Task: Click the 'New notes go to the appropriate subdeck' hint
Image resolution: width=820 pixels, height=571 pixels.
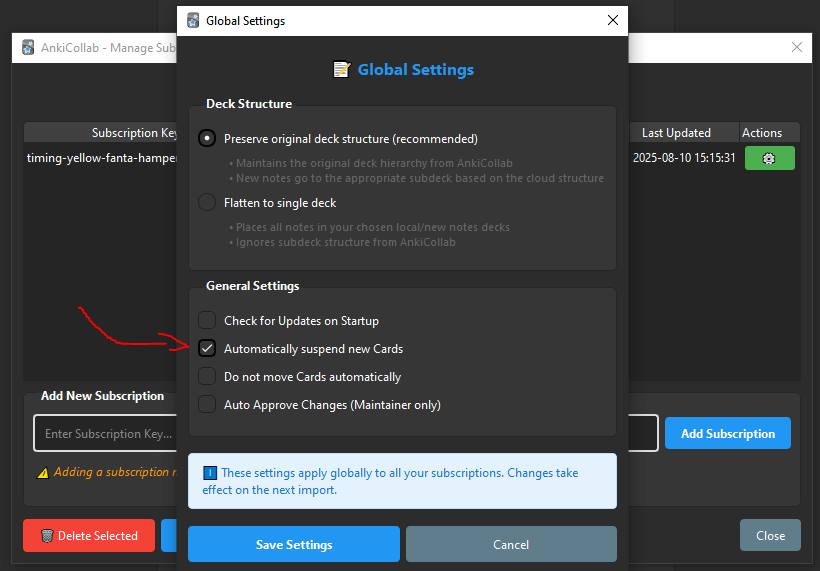Action: pyautogui.click(x=416, y=178)
